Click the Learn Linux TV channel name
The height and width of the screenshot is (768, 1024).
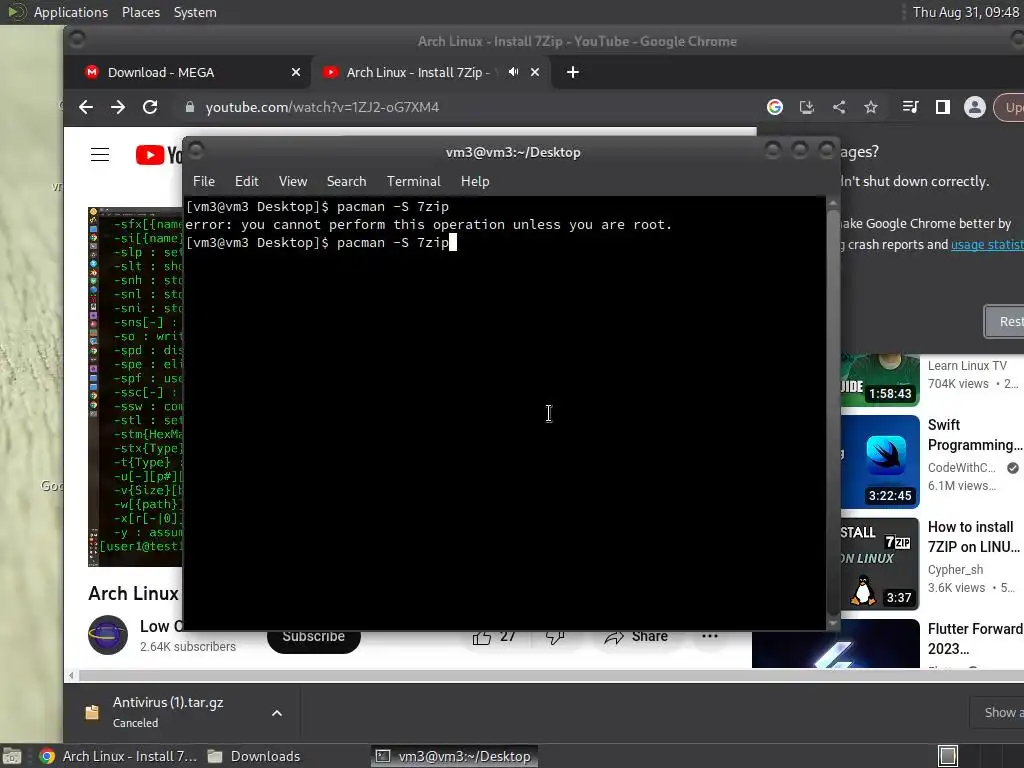[x=967, y=366]
